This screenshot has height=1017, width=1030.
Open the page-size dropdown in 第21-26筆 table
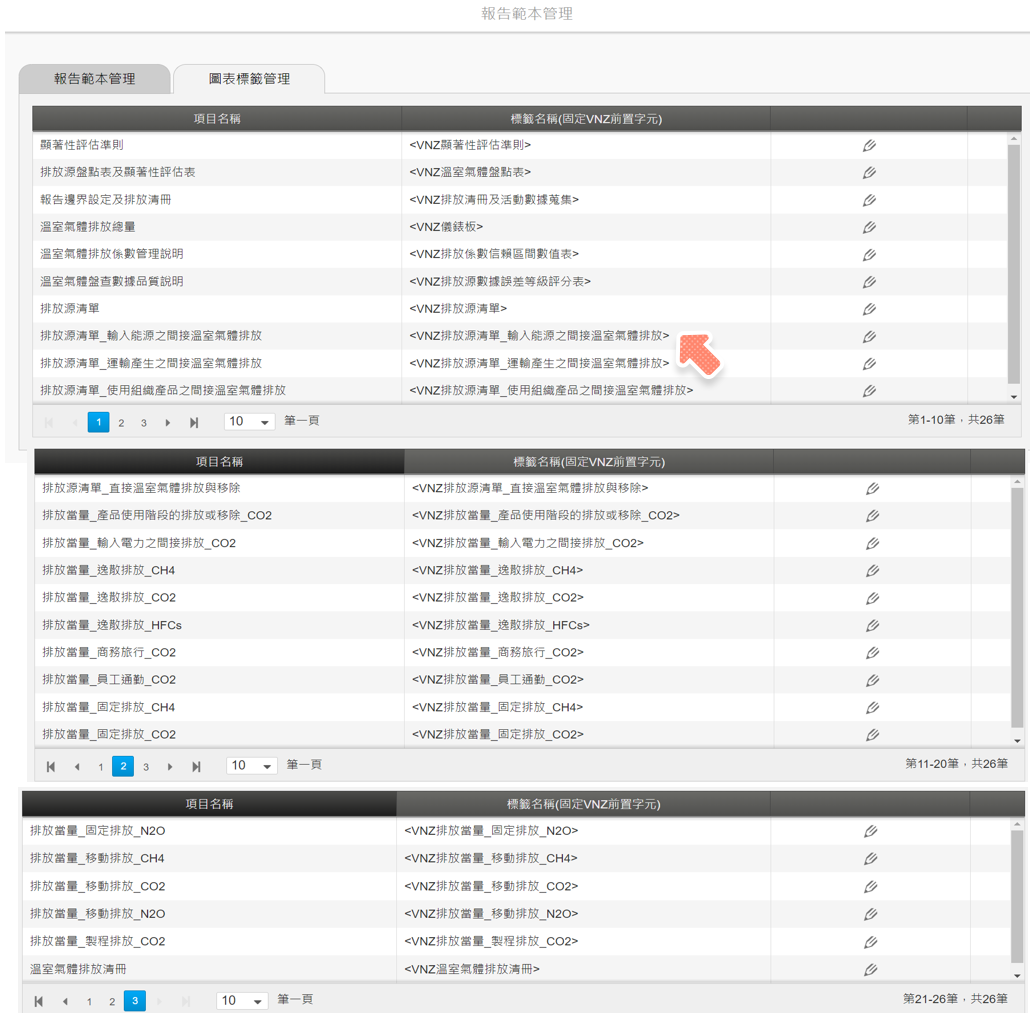pyautogui.click(x=242, y=1001)
